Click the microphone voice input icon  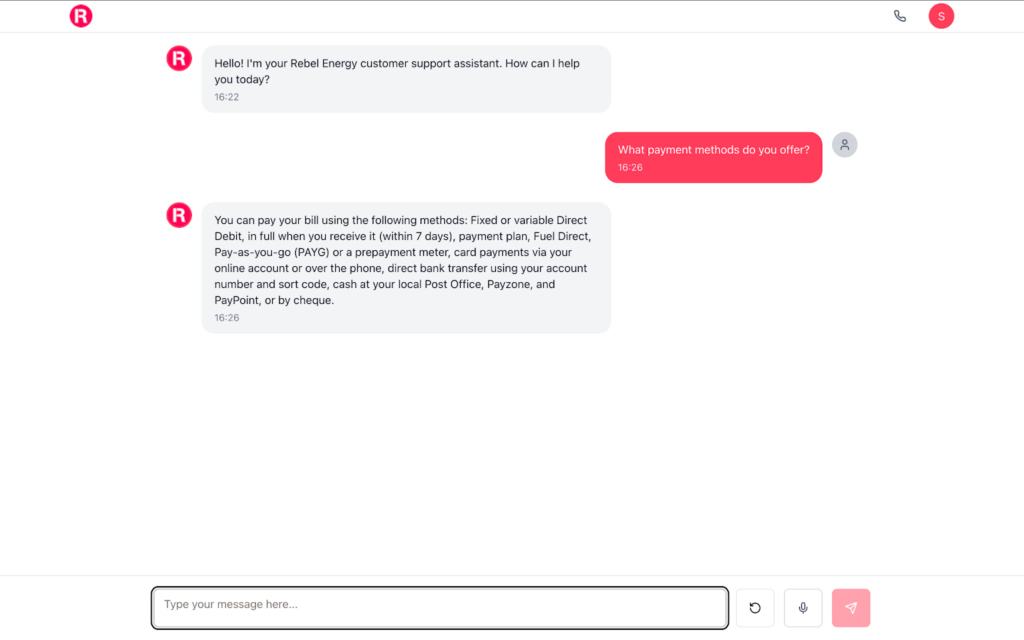(803, 608)
